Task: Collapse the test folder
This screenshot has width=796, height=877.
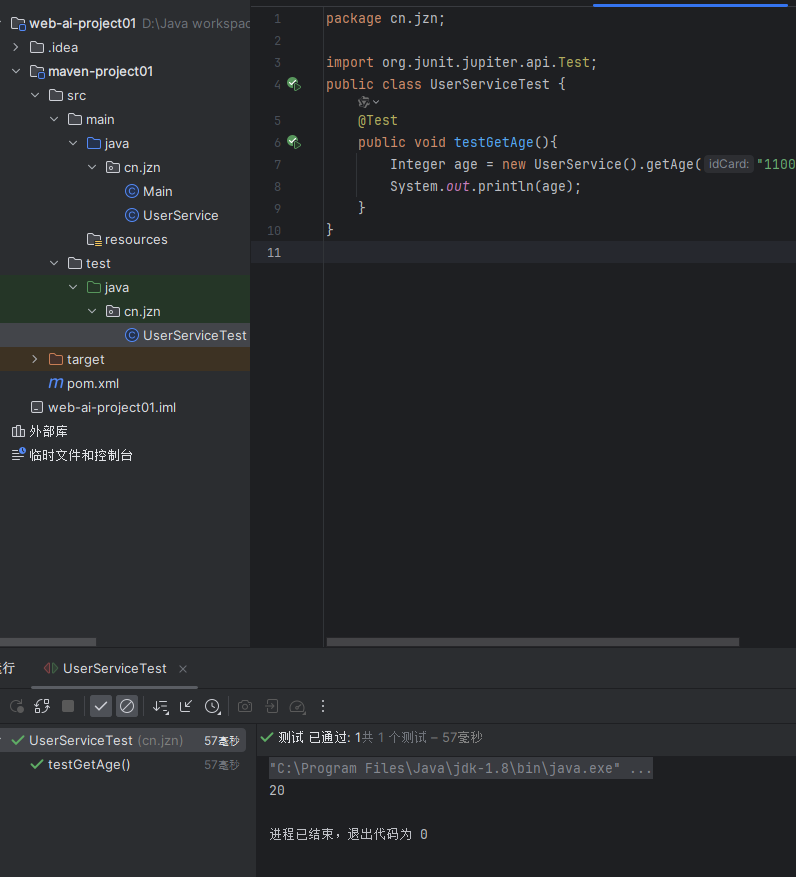Action: click(x=54, y=263)
